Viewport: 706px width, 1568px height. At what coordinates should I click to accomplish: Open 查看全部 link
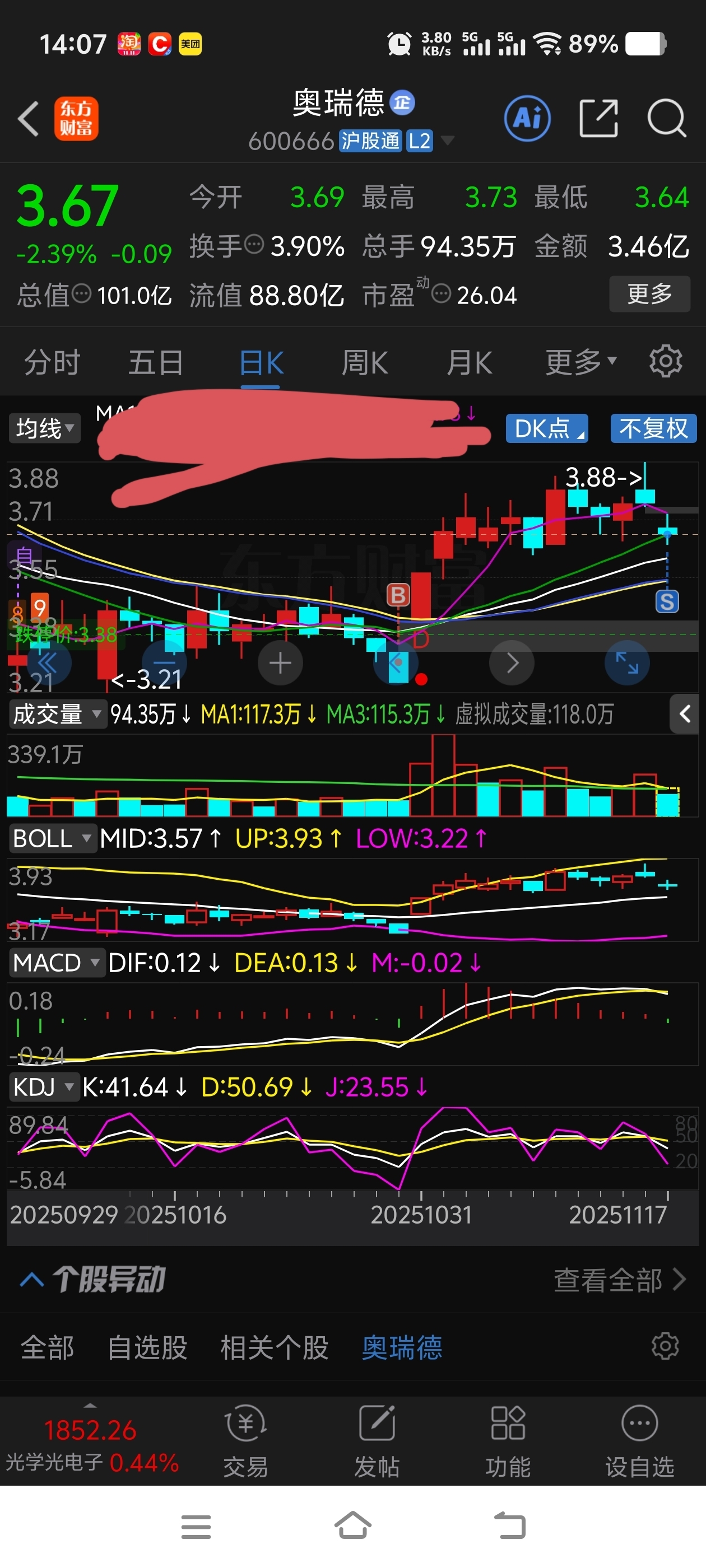620,1280
